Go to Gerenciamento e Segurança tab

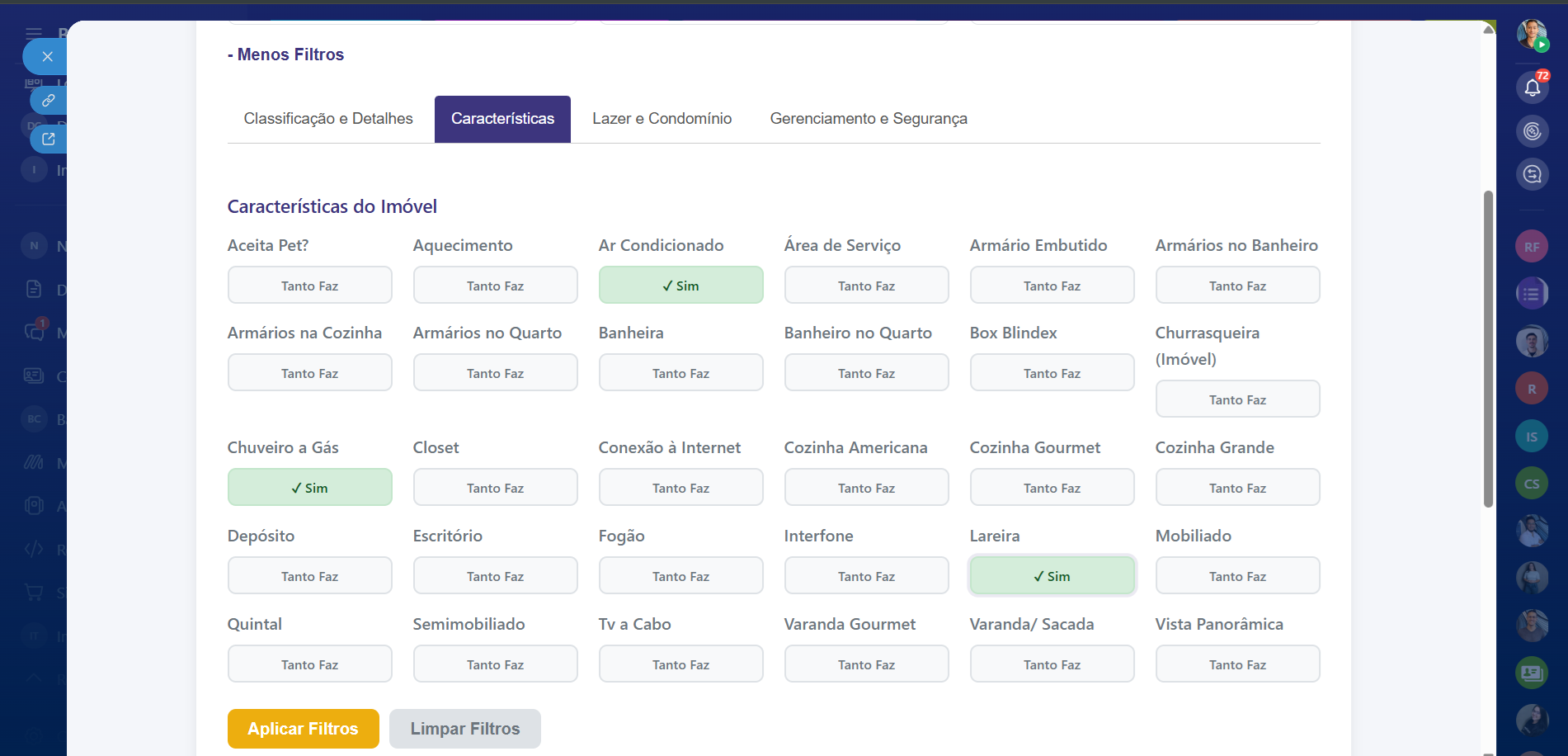[869, 119]
